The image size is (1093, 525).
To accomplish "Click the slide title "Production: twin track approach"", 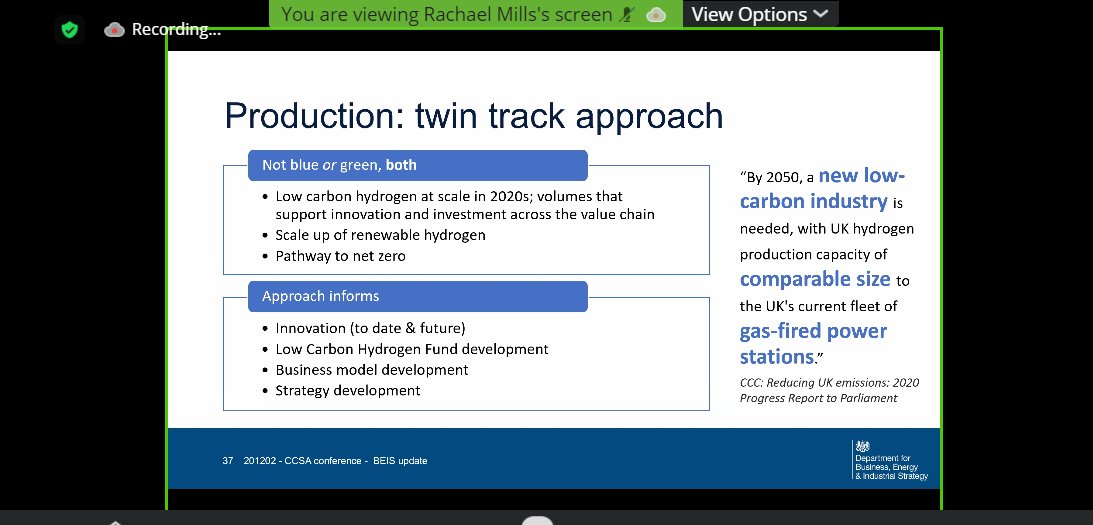I will [473, 116].
